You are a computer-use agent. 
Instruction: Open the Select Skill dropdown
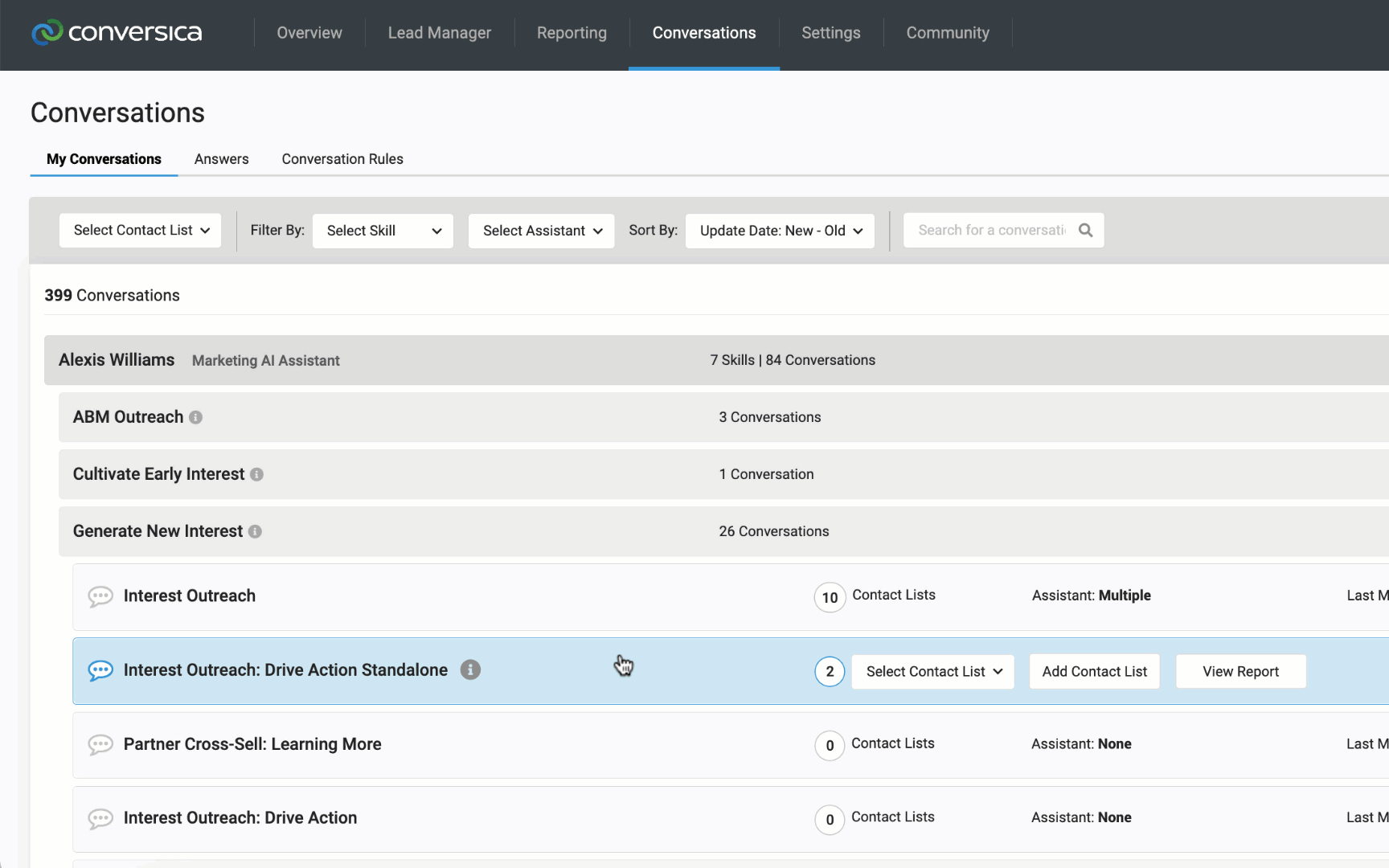point(383,231)
